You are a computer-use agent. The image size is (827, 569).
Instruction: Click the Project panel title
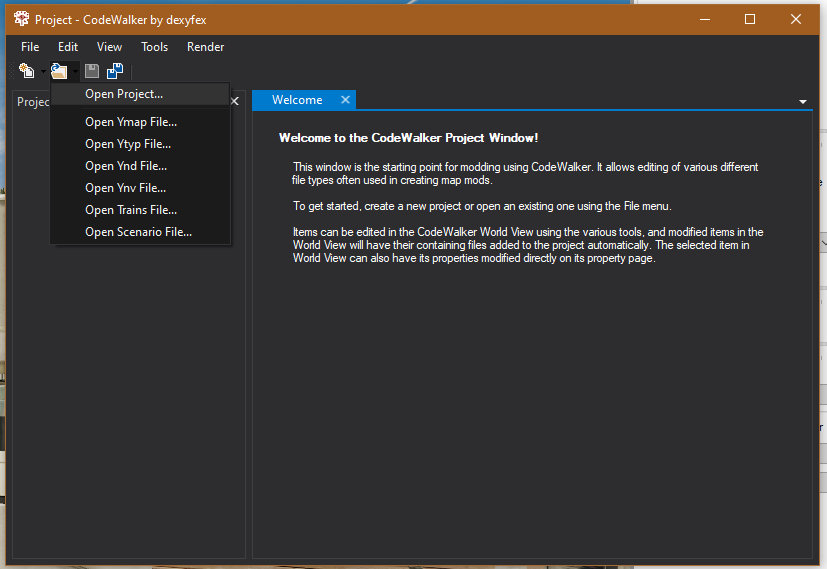33,102
